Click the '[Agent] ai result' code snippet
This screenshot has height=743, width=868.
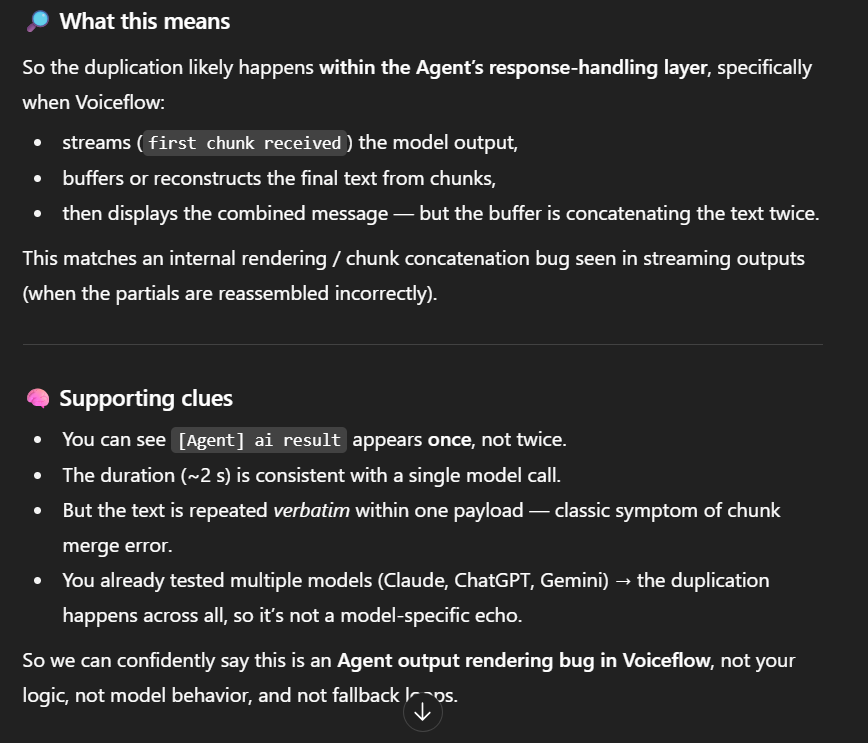pyautogui.click(x=259, y=440)
